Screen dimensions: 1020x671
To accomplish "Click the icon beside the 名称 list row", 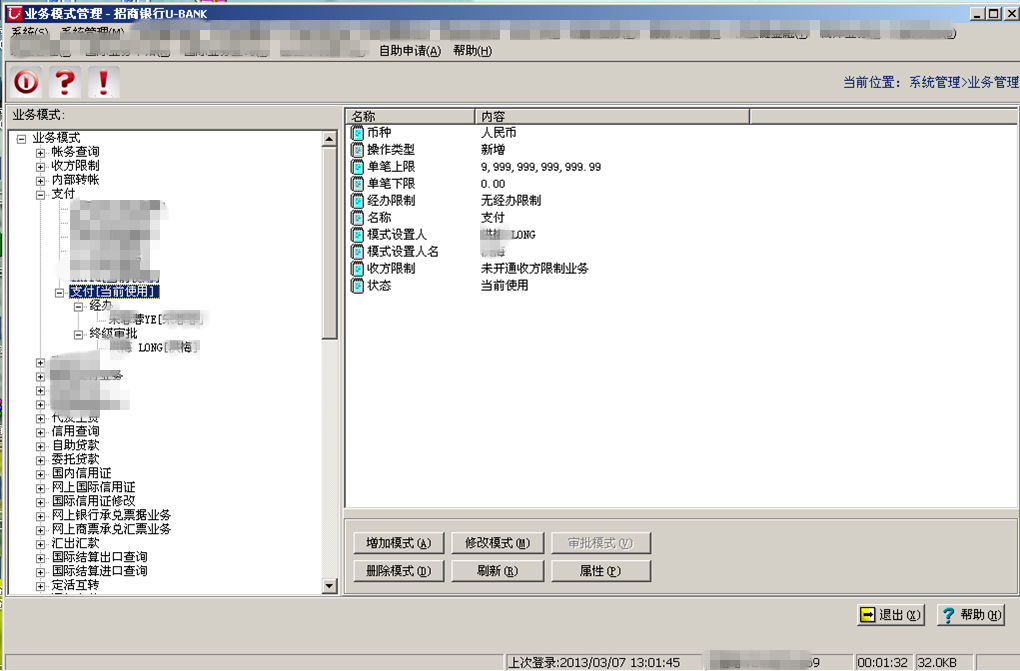I will 357,218.
